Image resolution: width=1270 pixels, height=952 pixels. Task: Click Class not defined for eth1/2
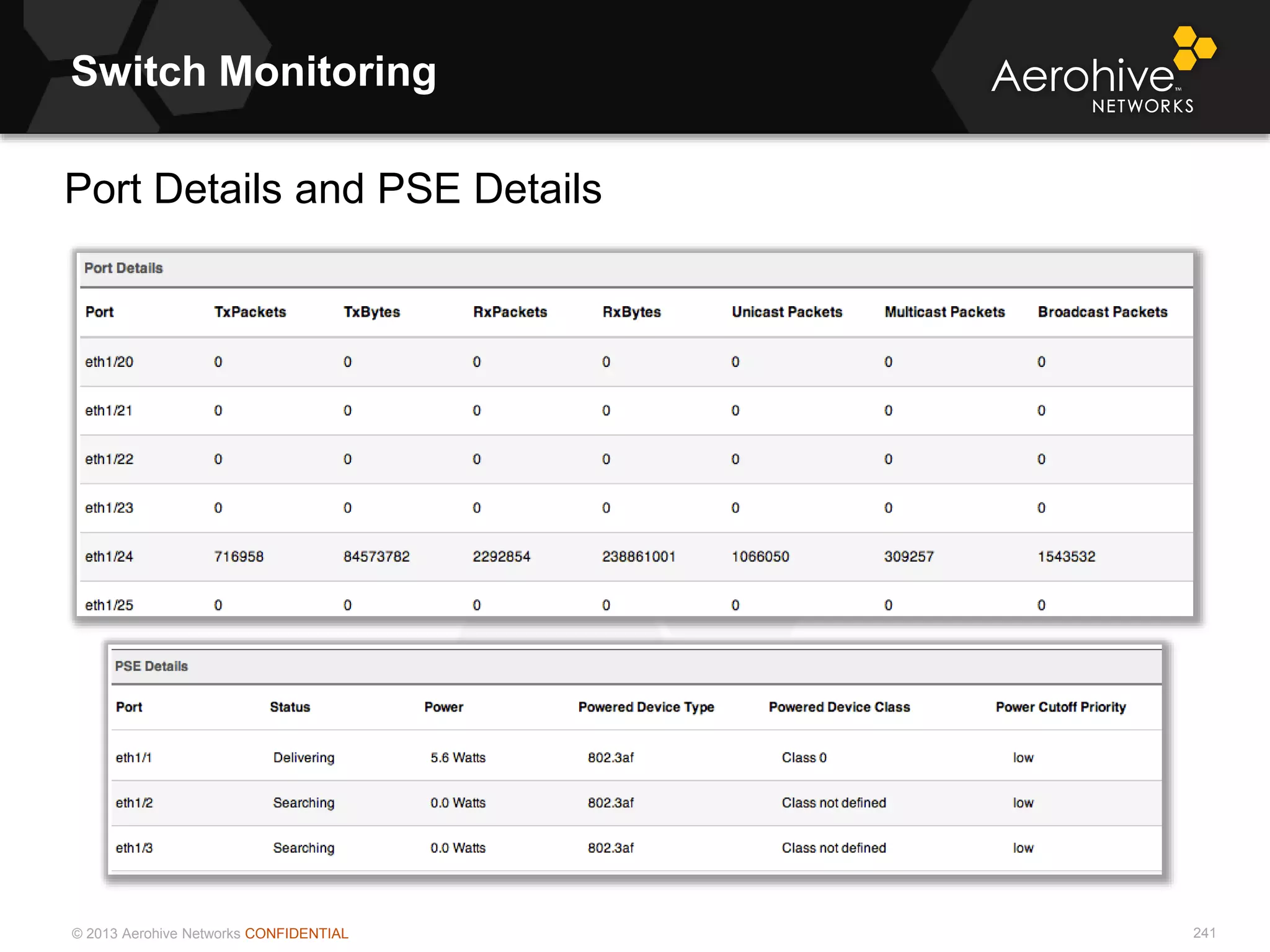click(834, 803)
